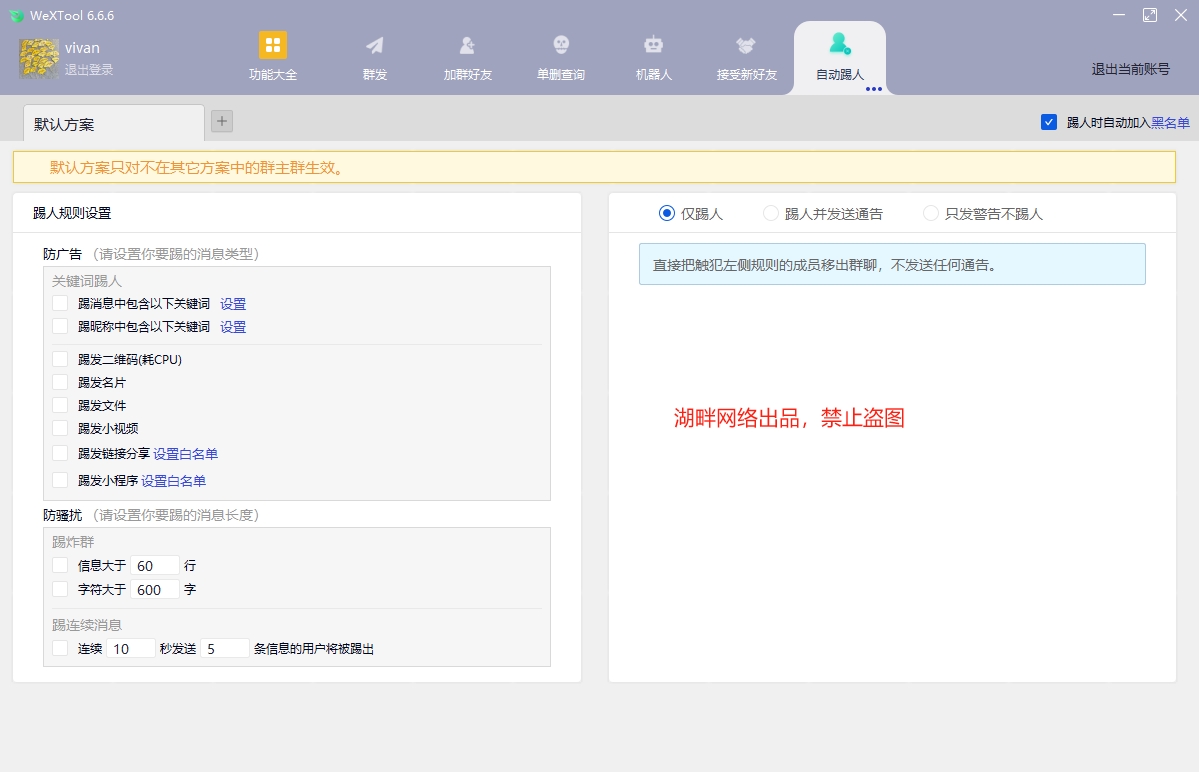Check 踢消息中包含以下关键词 option
This screenshot has width=1199, height=772.
click(x=60, y=303)
